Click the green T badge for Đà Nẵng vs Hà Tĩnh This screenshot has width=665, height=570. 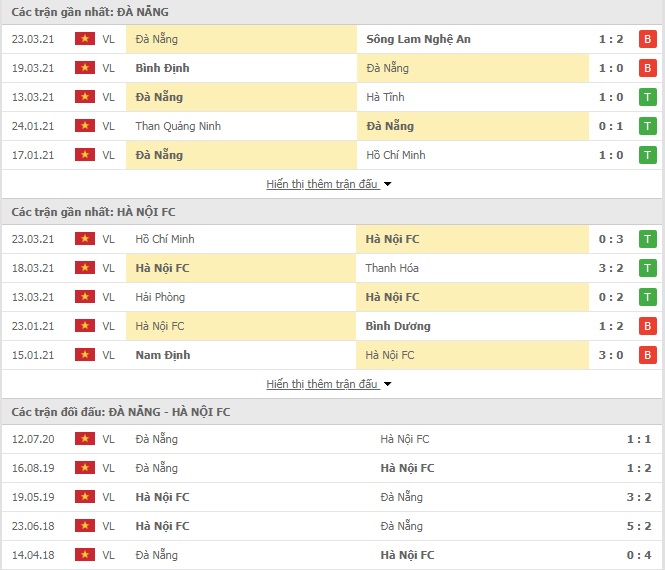click(x=647, y=97)
